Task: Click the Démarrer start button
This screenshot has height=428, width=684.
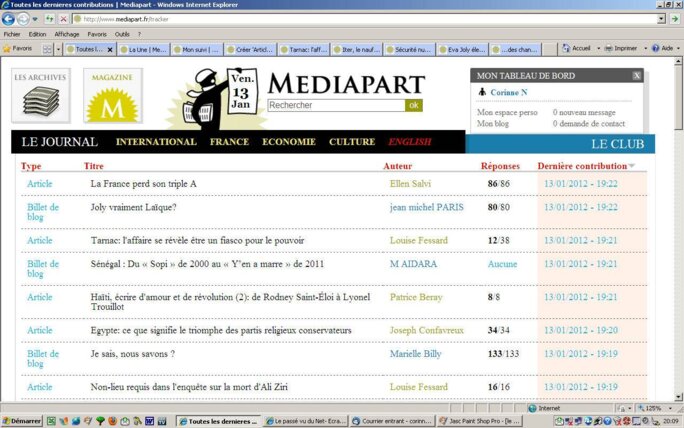Action: pos(22,421)
